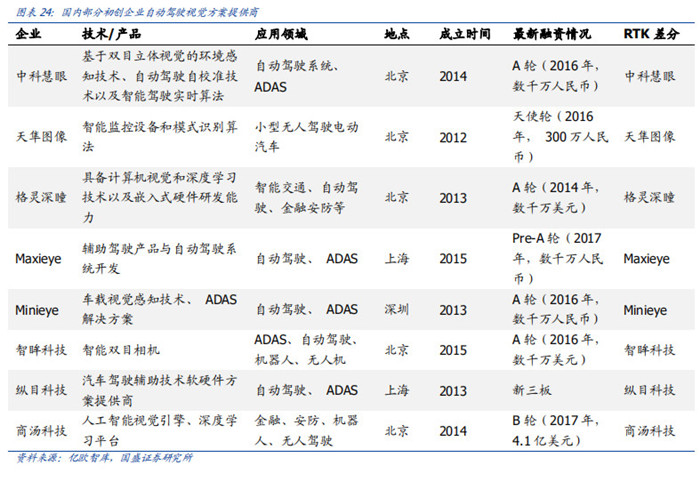Select the Pre-A 轮（2017 年）financing cell
Viewport: 700px width, 481px height.
558,259
